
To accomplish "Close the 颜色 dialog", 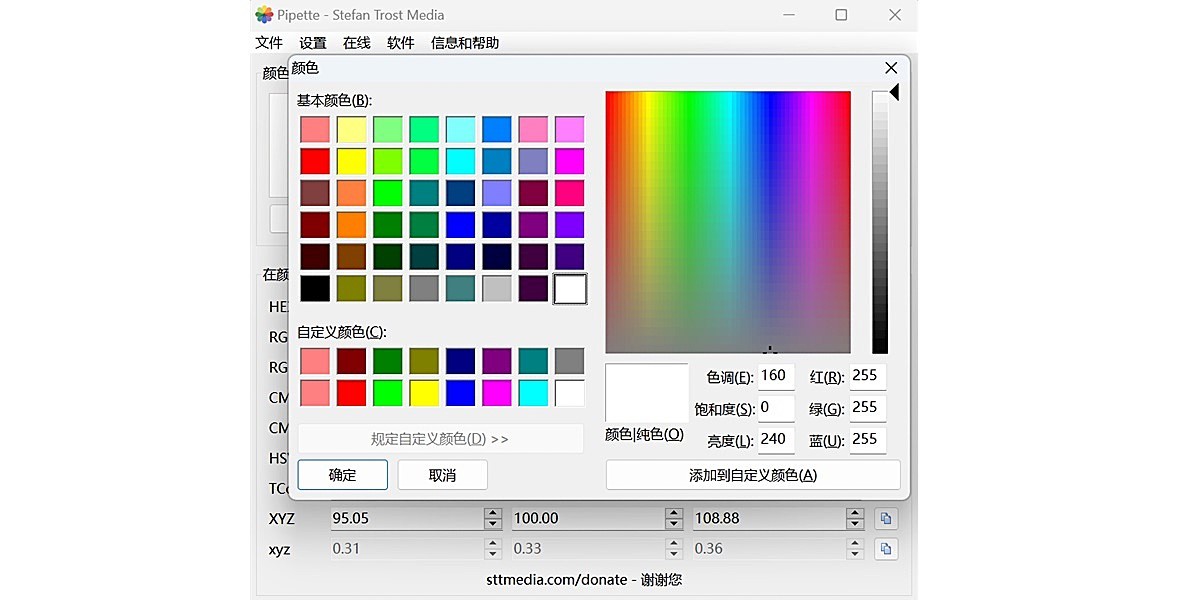I will (x=890, y=68).
